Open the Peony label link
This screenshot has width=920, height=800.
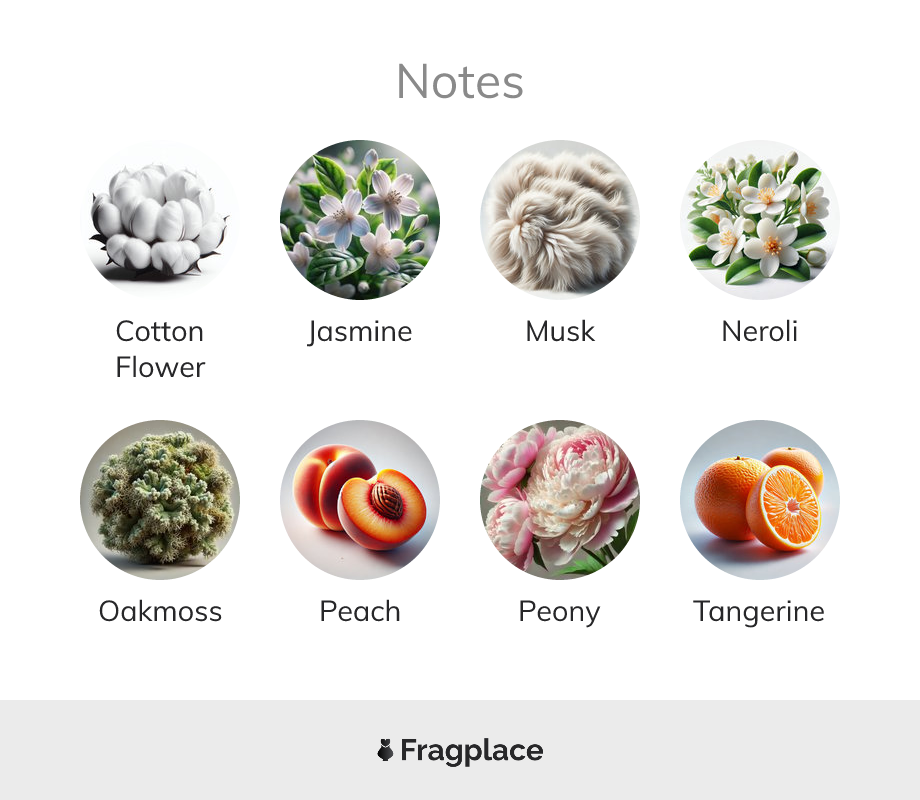pyautogui.click(x=560, y=612)
